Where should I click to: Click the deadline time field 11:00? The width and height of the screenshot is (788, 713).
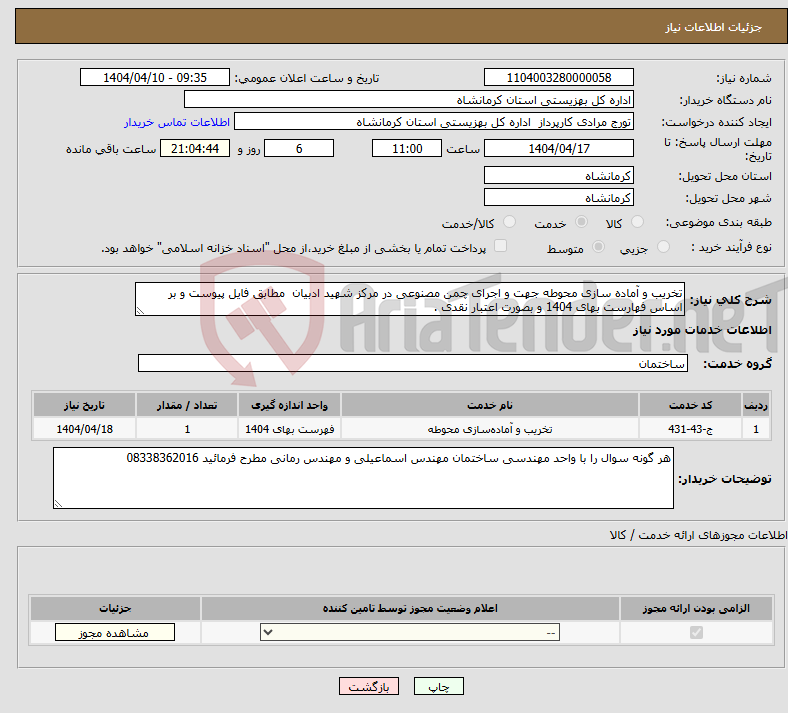point(407,148)
